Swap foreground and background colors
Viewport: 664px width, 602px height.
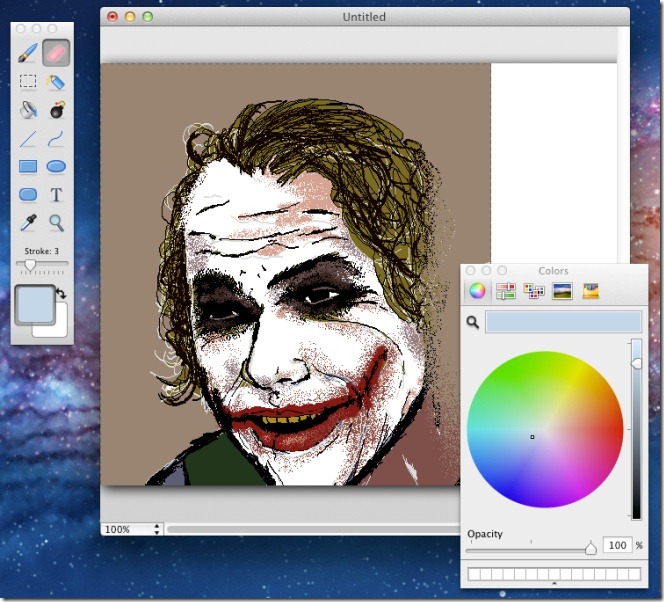61,292
